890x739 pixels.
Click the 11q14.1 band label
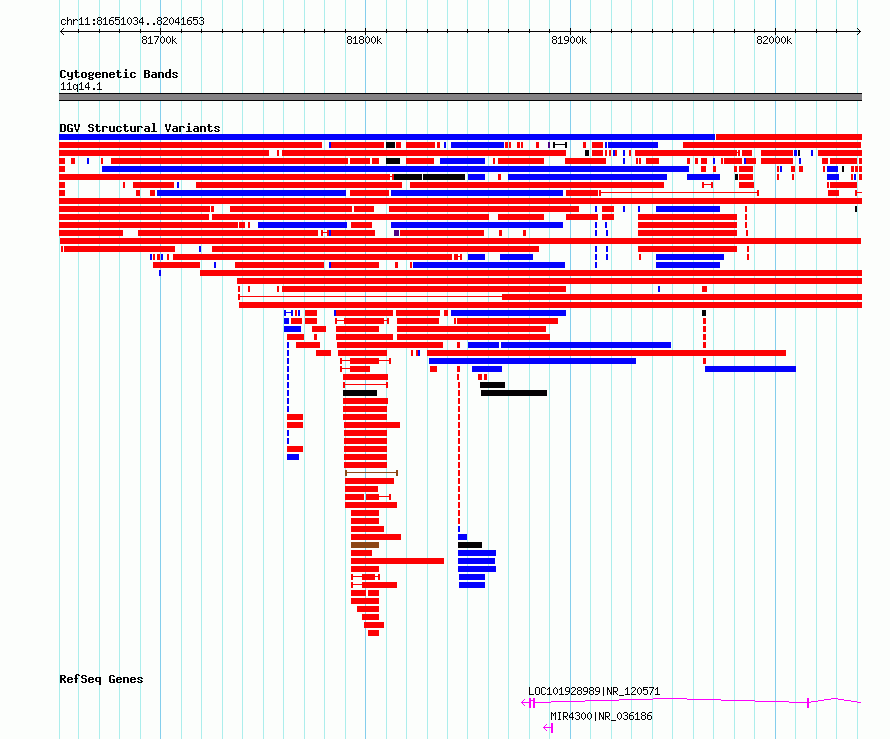81,86
